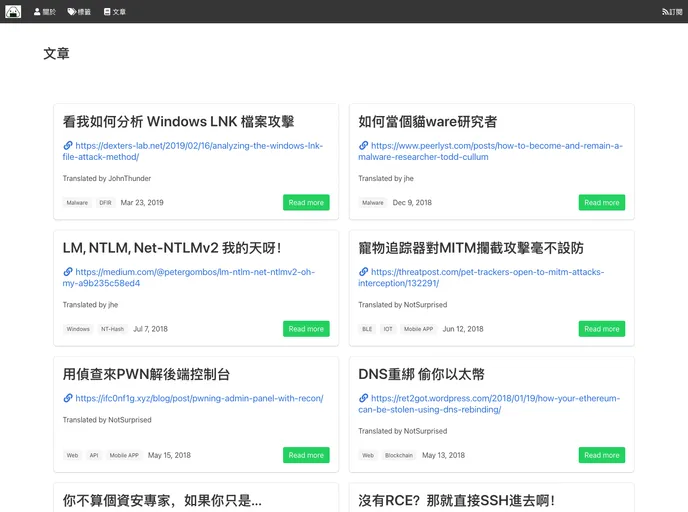Click the site logo in the navbar

tap(13, 11)
